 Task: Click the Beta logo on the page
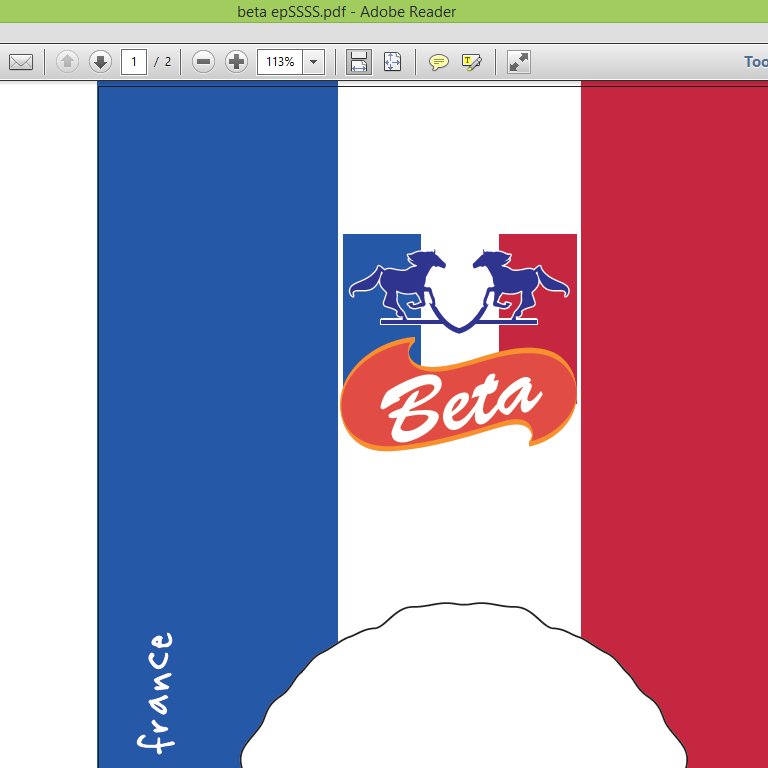point(458,395)
